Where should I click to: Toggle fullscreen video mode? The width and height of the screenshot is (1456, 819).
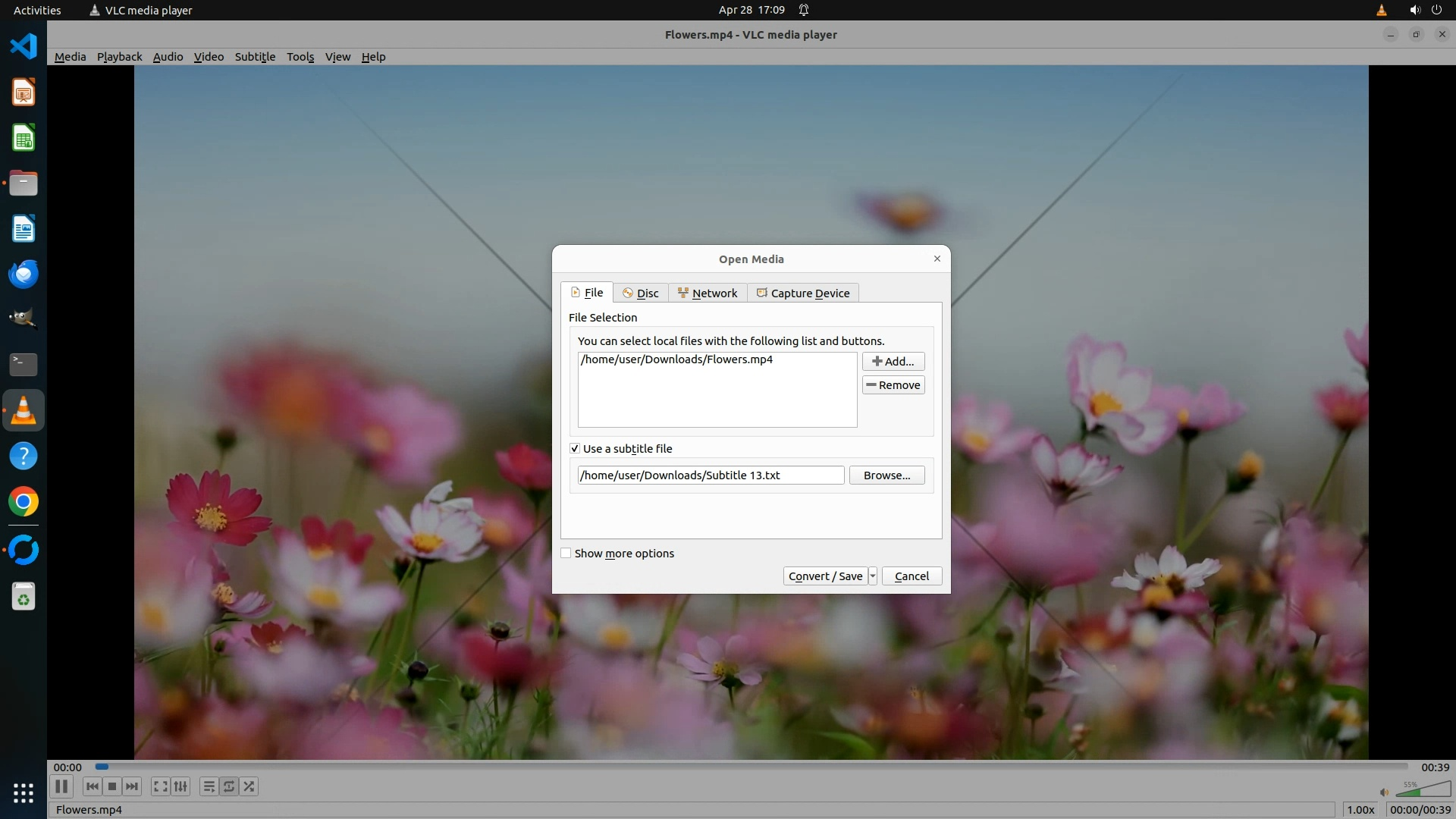coord(160,786)
